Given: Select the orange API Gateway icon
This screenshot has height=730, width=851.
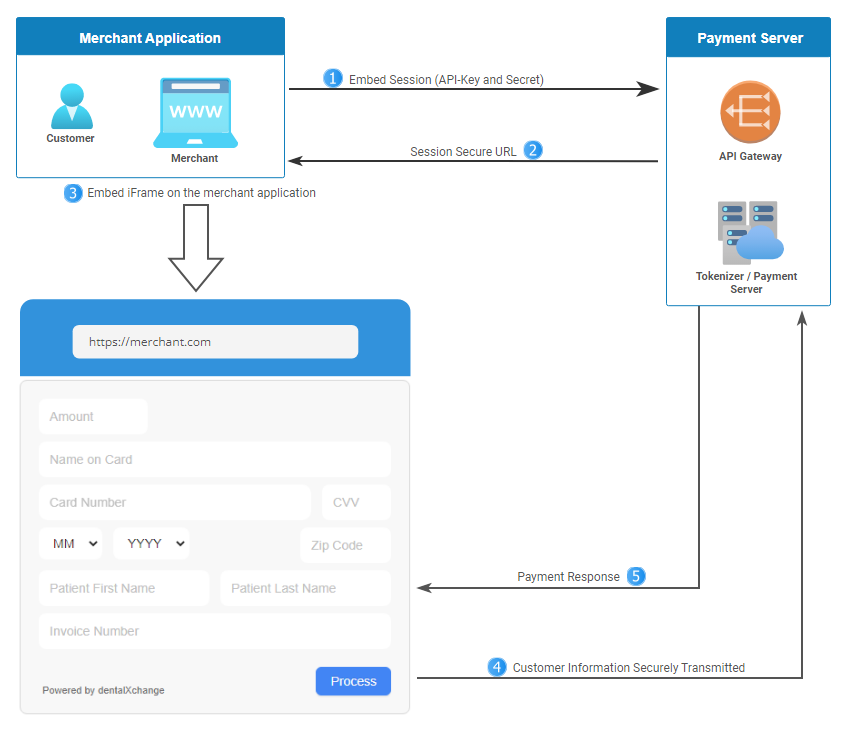Looking at the screenshot, I should [x=749, y=112].
